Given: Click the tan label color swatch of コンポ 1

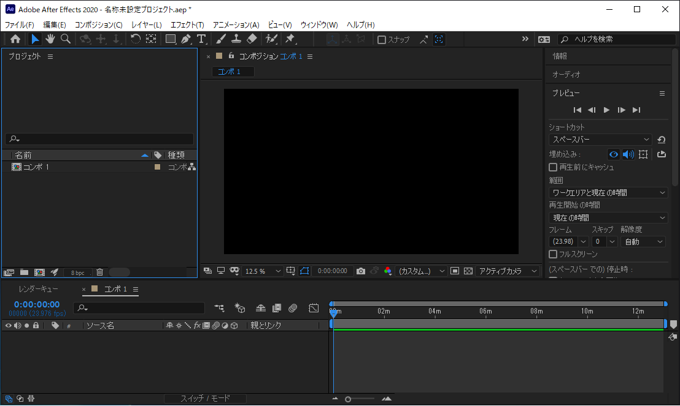Looking at the screenshot, I should tap(157, 167).
